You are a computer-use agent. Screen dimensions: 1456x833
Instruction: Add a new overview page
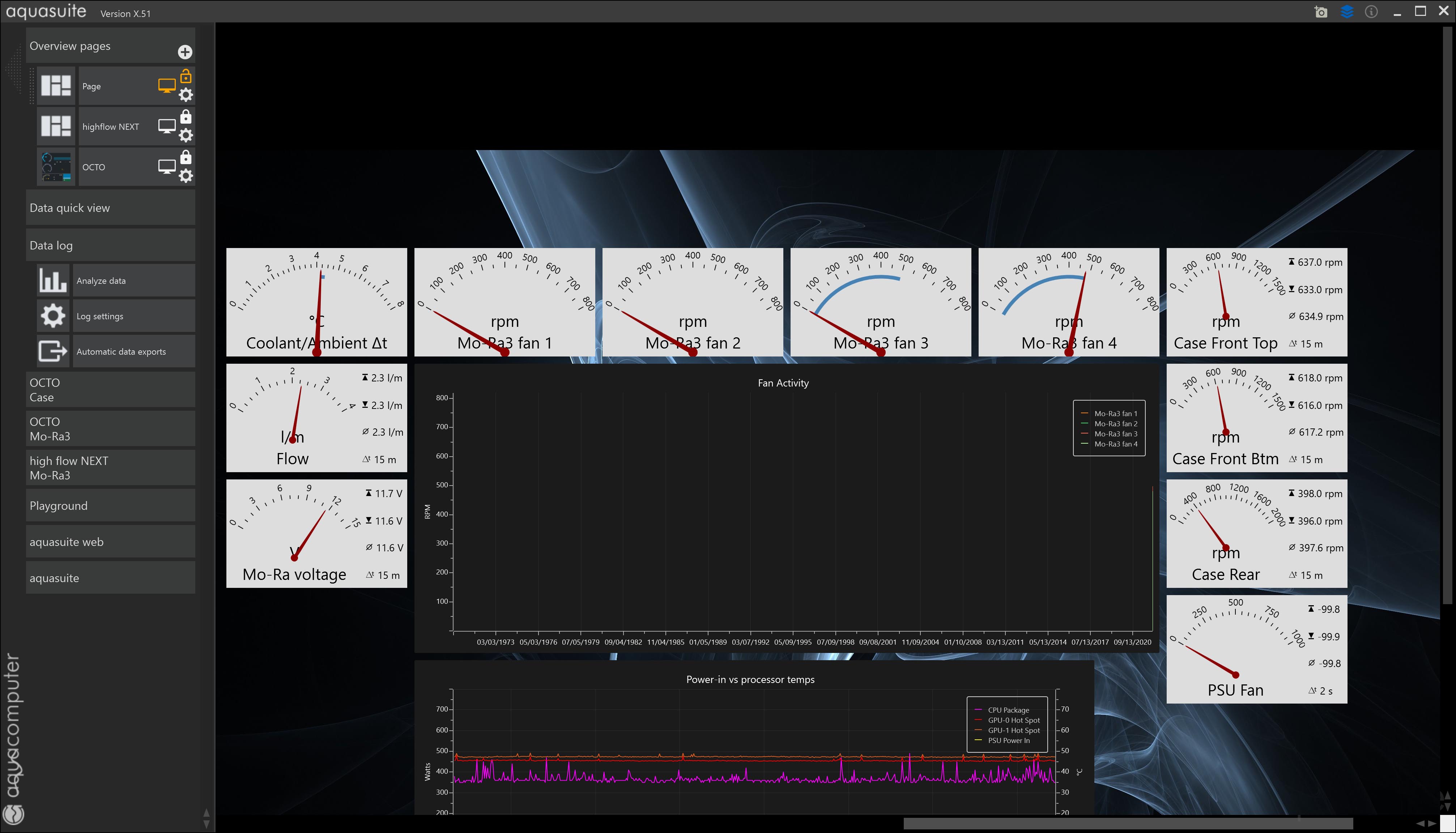point(185,52)
